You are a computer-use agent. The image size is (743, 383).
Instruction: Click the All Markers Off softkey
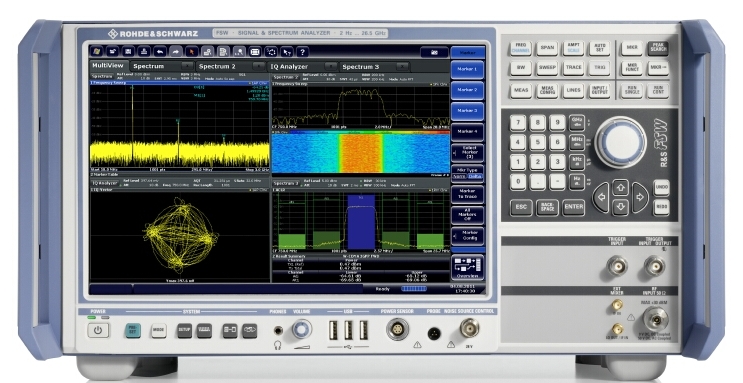tap(468, 215)
